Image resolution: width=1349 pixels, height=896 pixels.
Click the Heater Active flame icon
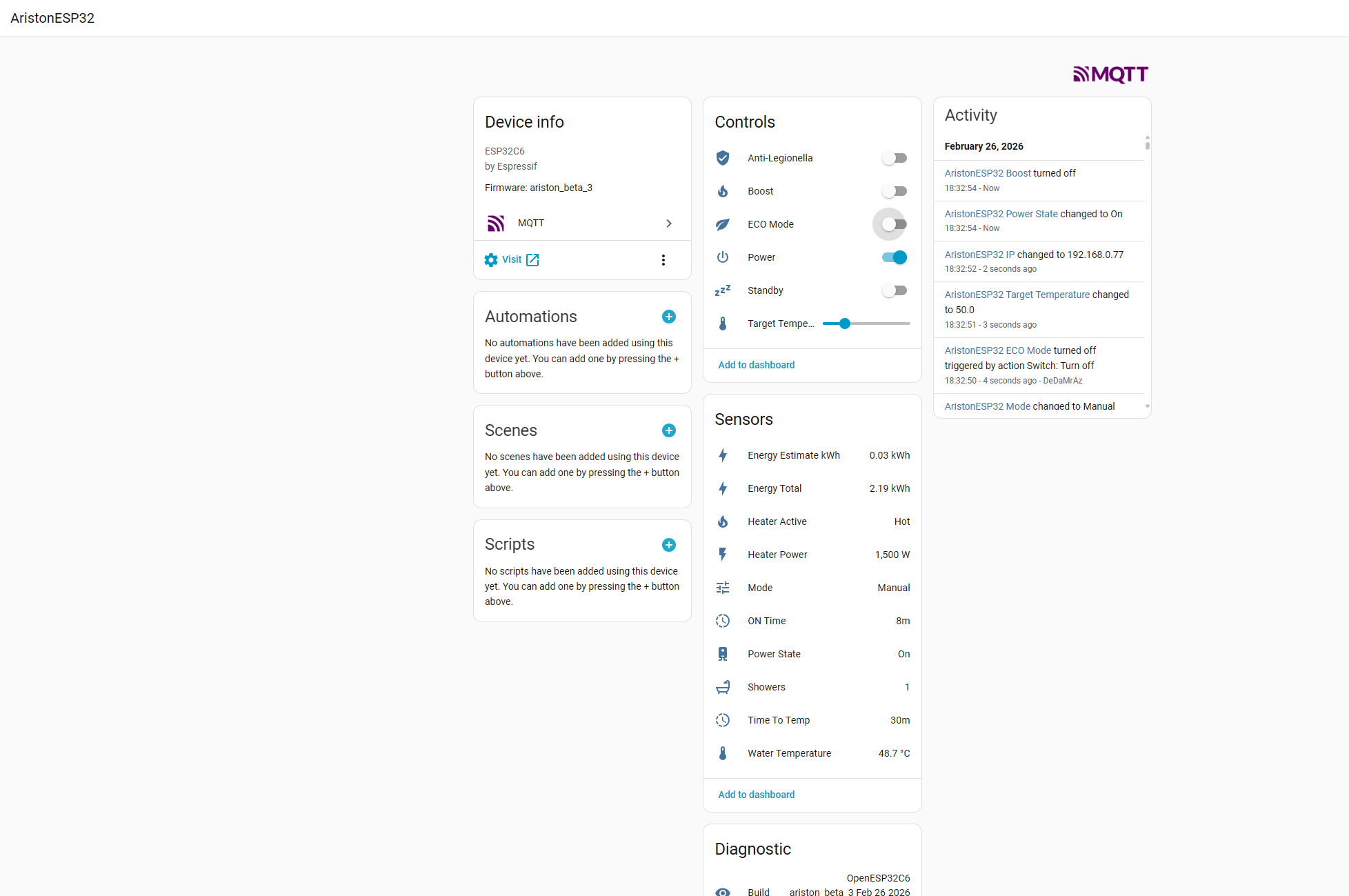point(722,521)
